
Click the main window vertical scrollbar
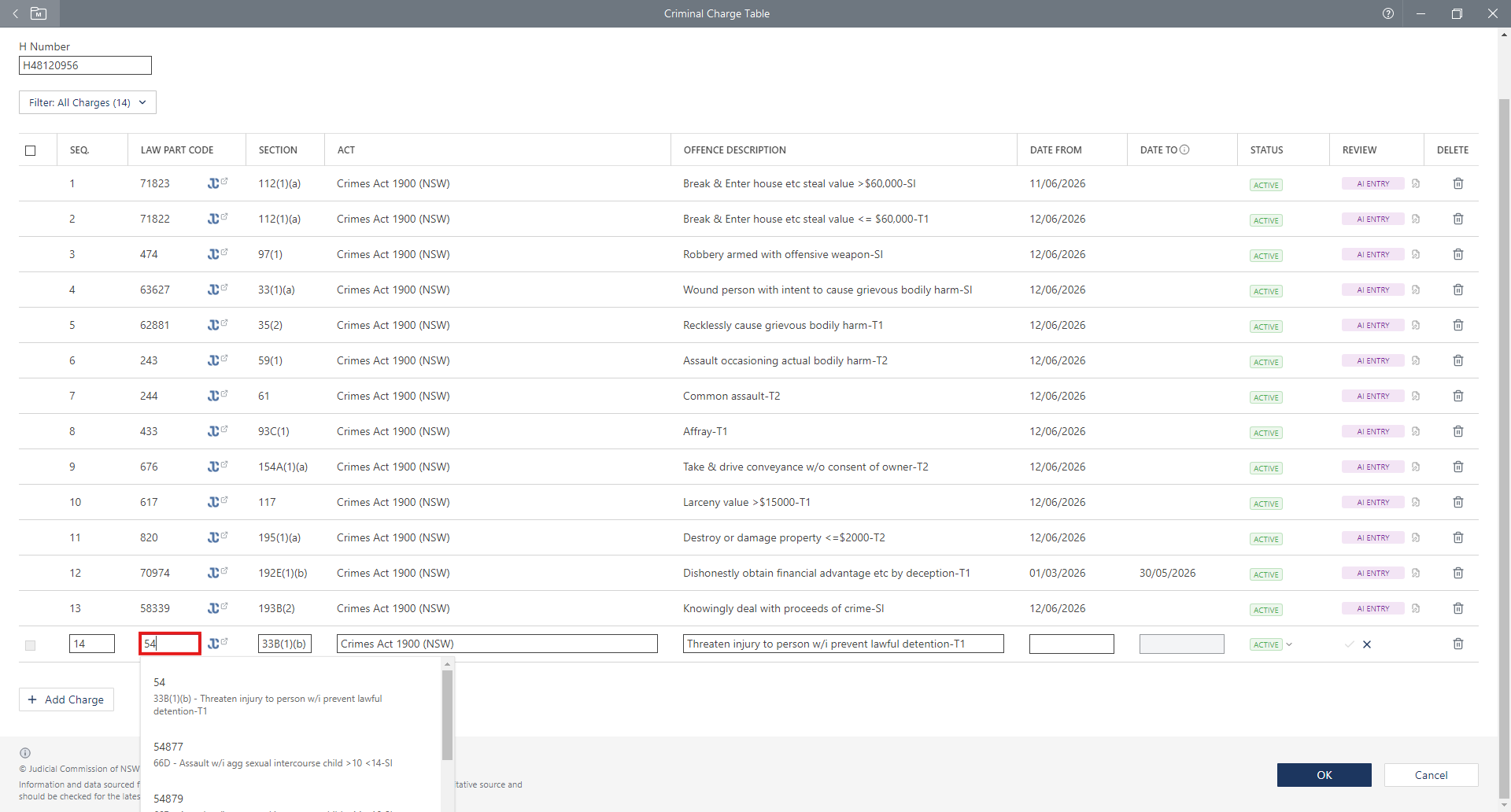click(x=1504, y=448)
